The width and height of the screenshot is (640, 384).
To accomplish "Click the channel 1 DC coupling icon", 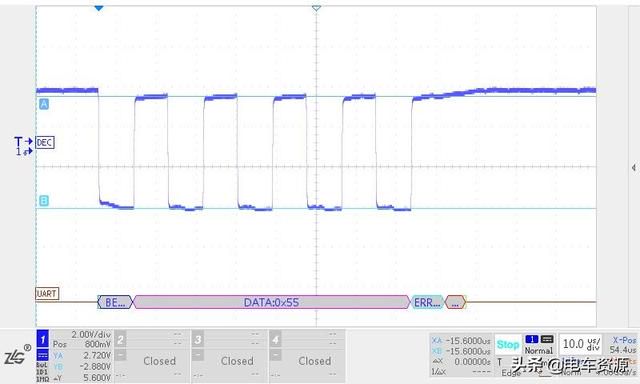I will pyautogui.click(x=42, y=354).
